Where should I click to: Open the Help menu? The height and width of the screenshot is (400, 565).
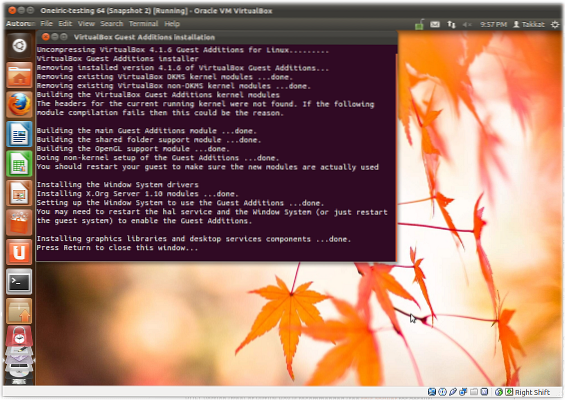(x=172, y=24)
